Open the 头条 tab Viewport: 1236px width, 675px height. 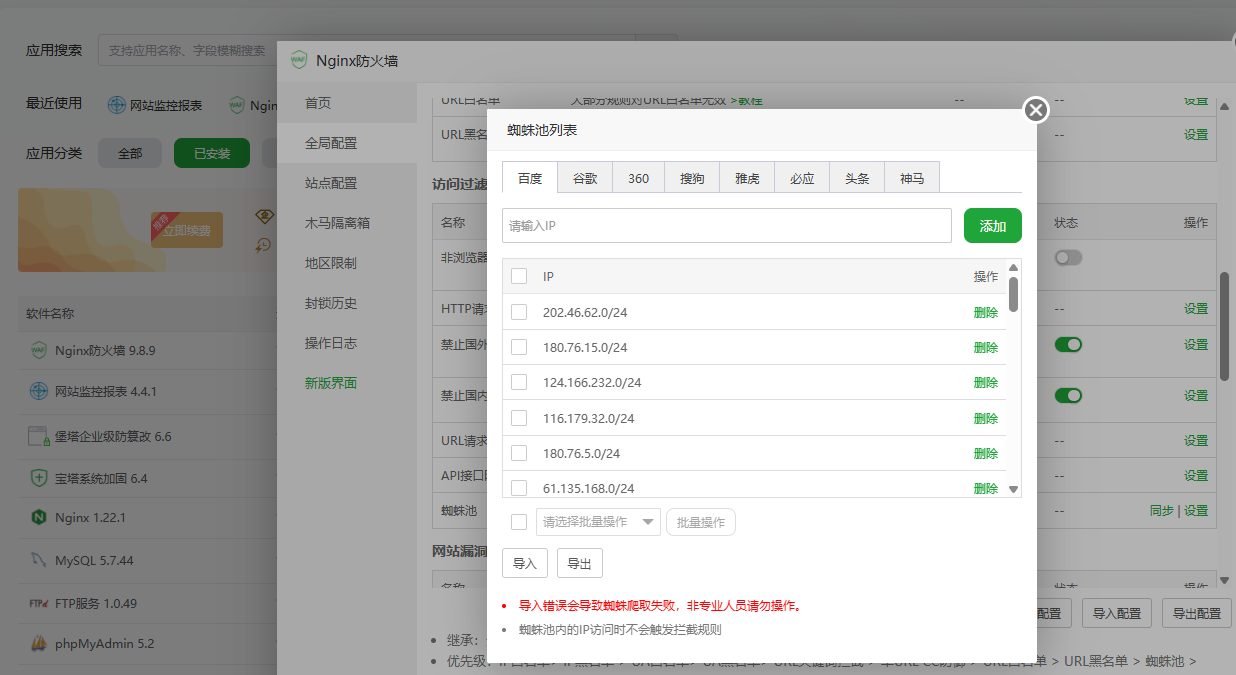coord(857,178)
